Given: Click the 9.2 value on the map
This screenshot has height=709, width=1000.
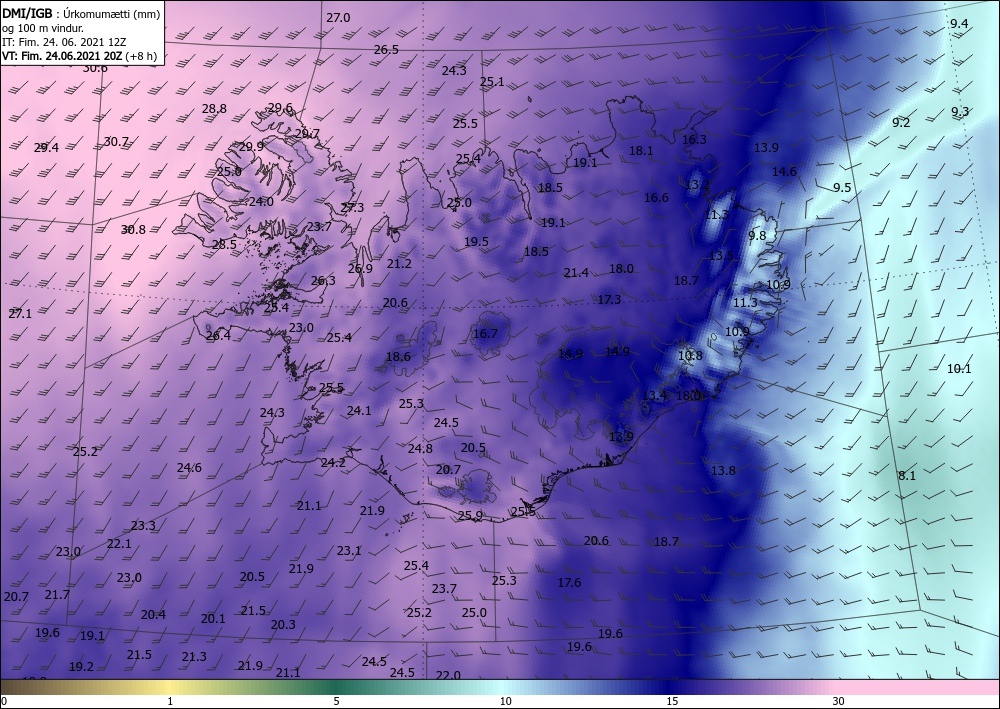Looking at the screenshot, I should pyautogui.click(x=901, y=122).
